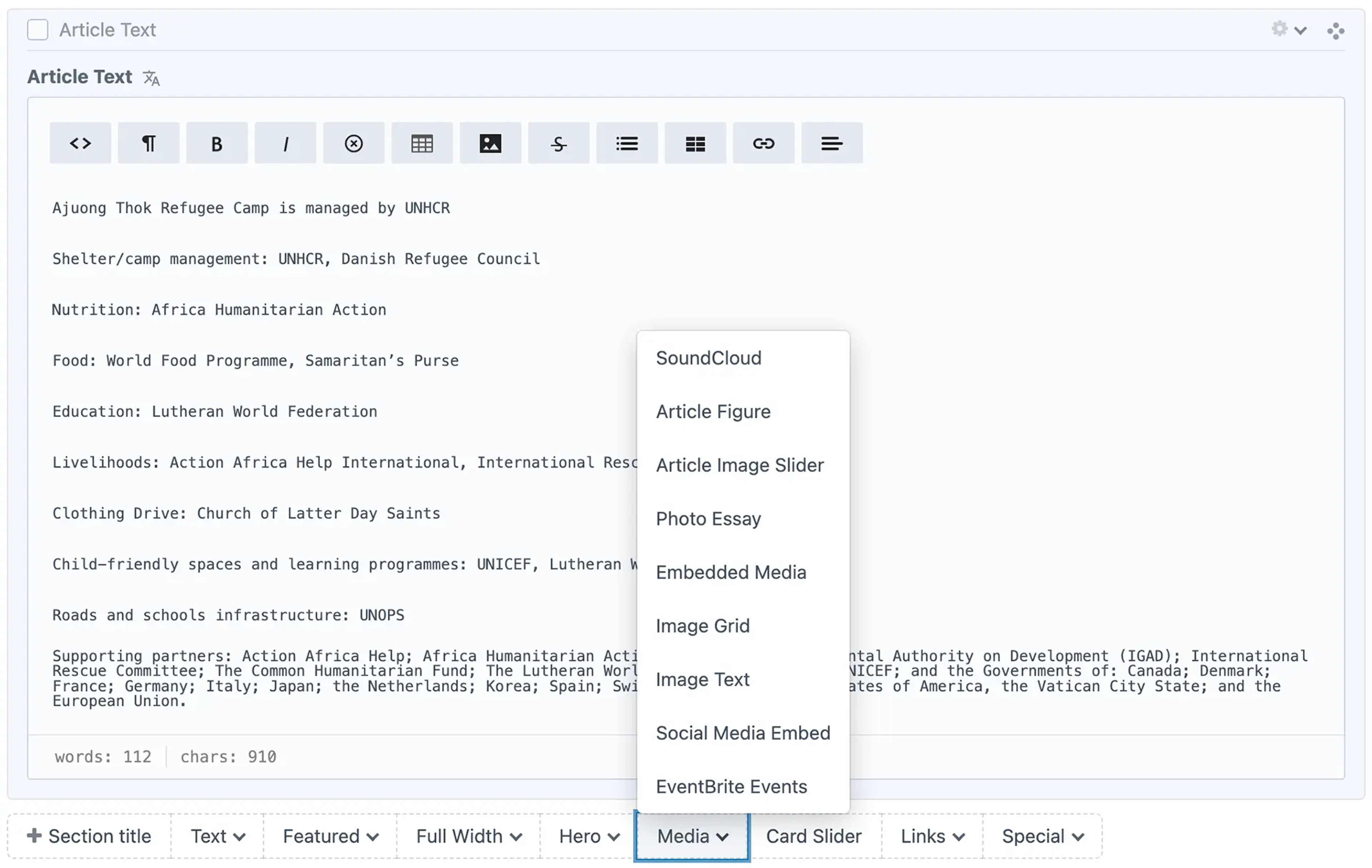
Task: Click the Clothing Drive line
Action: [247, 513]
